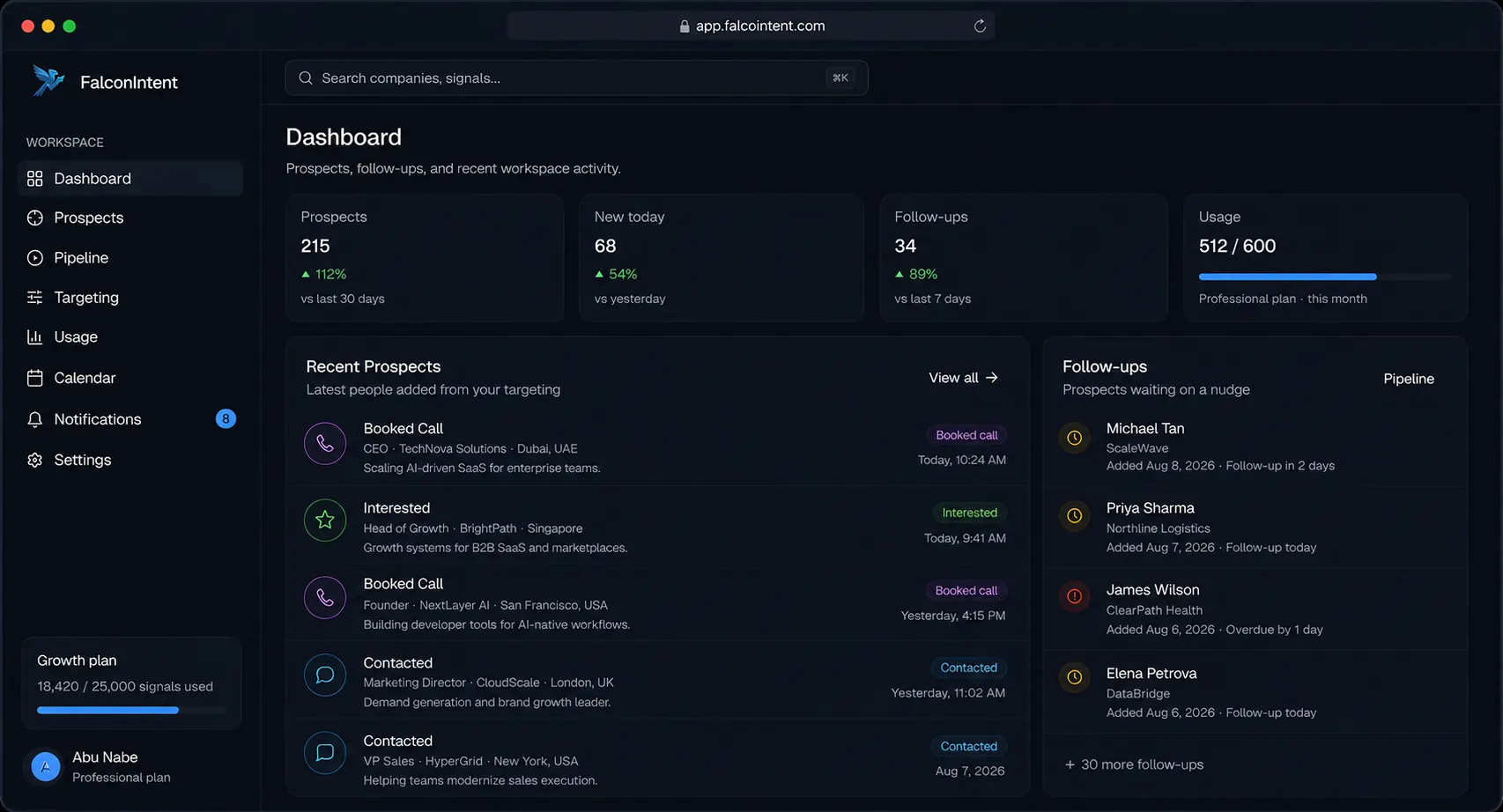Open Settings in the sidebar
The width and height of the screenshot is (1503, 812).
[130, 460]
